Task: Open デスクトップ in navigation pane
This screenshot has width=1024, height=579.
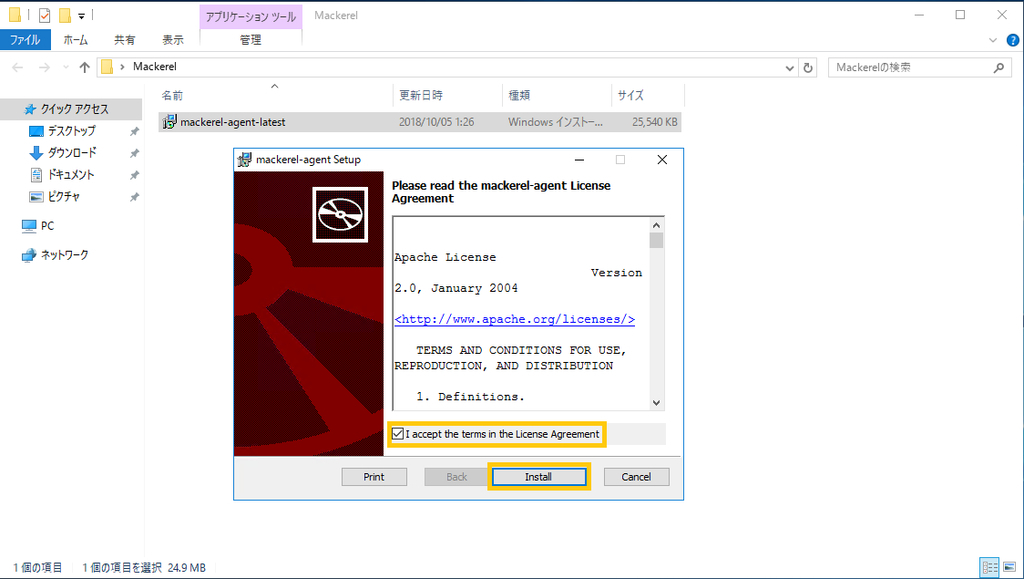Action: click(x=71, y=131)
